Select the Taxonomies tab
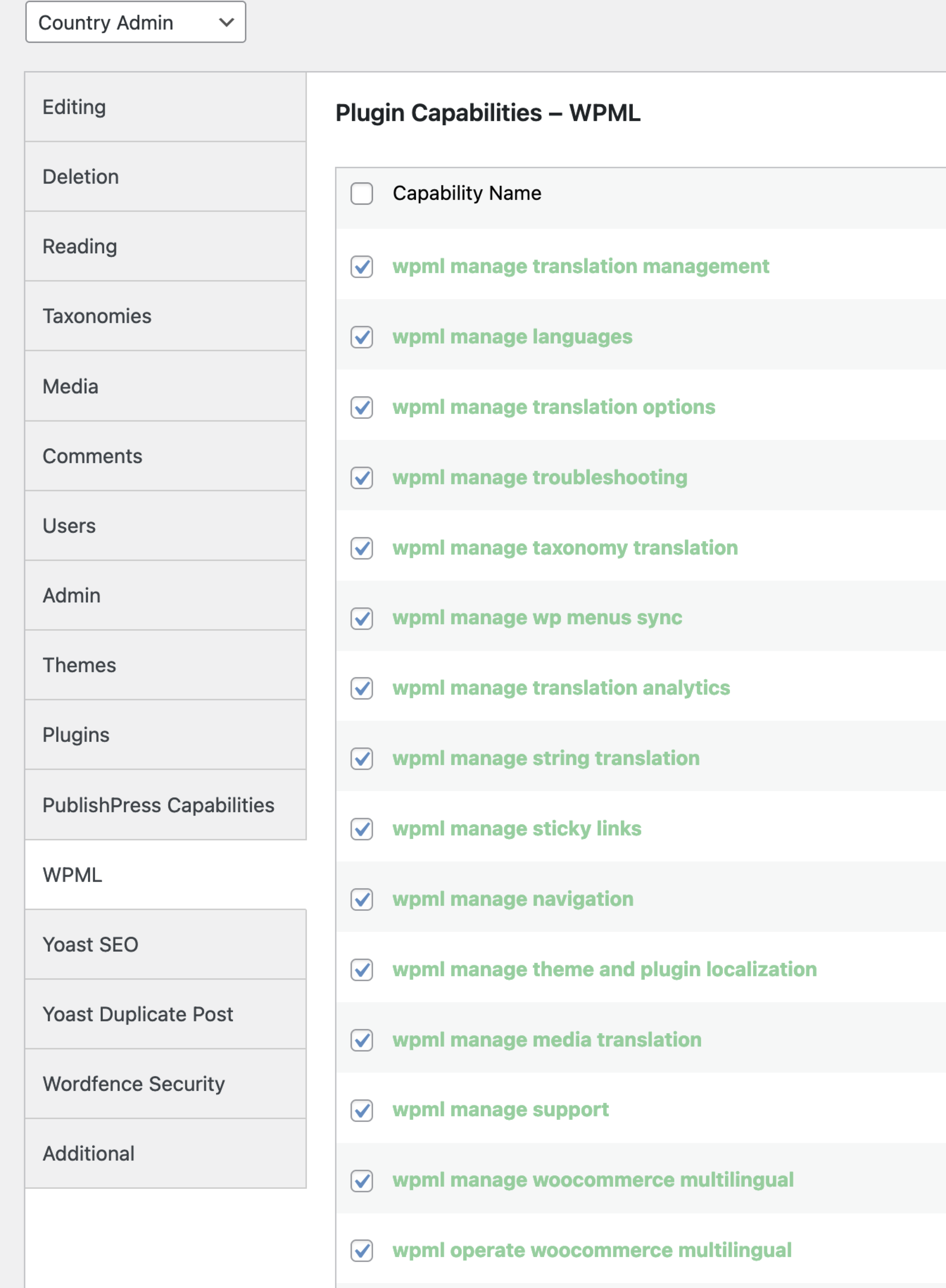The width and height of the screenshot is (946, 1288). [x=165, y=316]
